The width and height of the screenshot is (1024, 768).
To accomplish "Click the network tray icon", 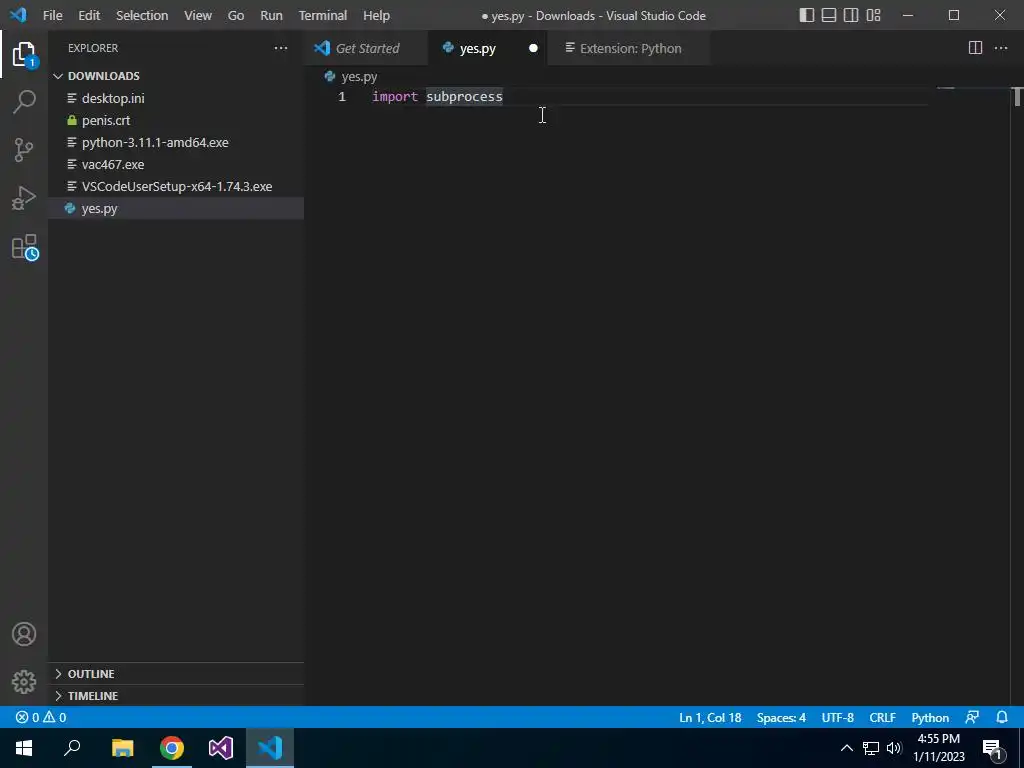I will (x=871, y=748).
